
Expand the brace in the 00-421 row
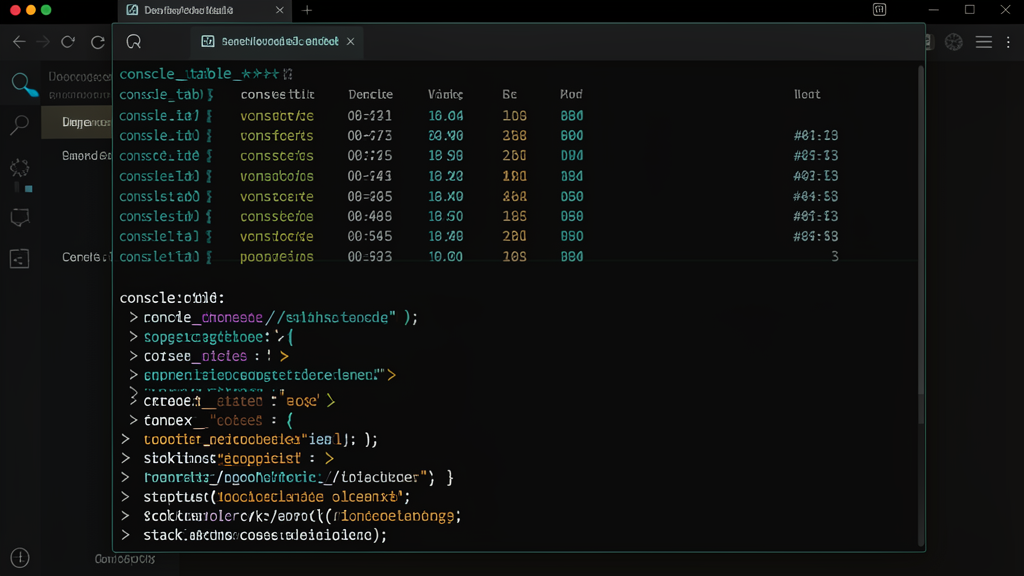(x=209, y=116)
